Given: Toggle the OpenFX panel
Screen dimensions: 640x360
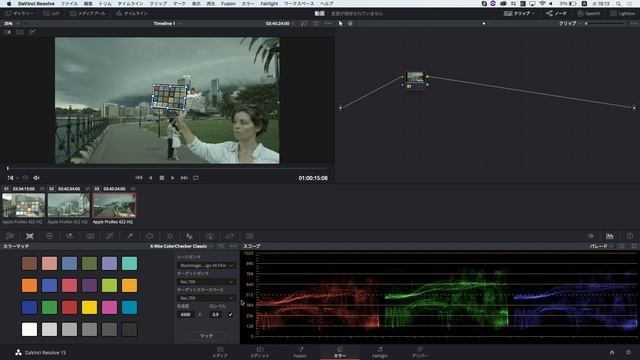Looking at the screenshot, I should tap(589, 13).
